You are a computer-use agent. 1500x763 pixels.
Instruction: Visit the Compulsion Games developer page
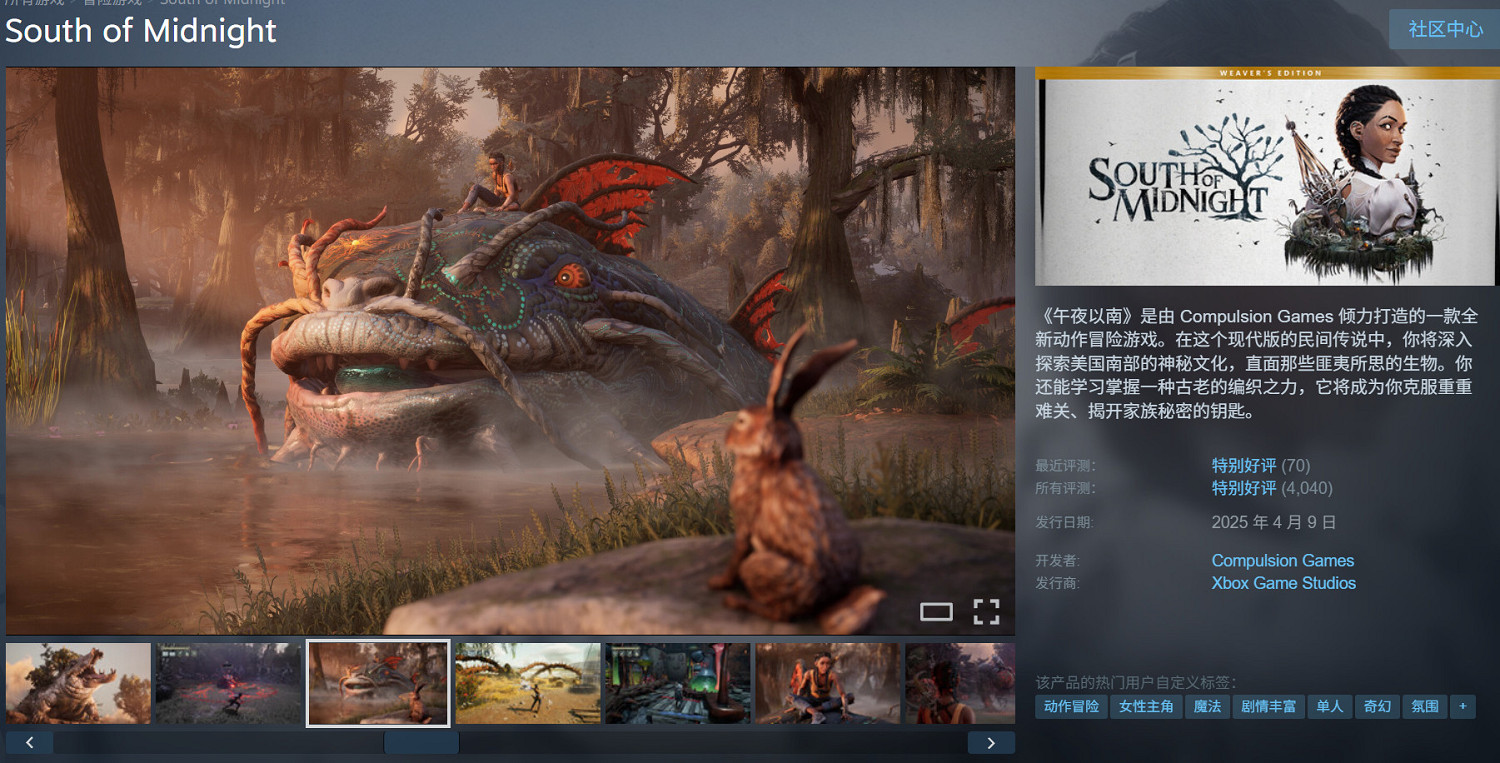(1283, 560)
